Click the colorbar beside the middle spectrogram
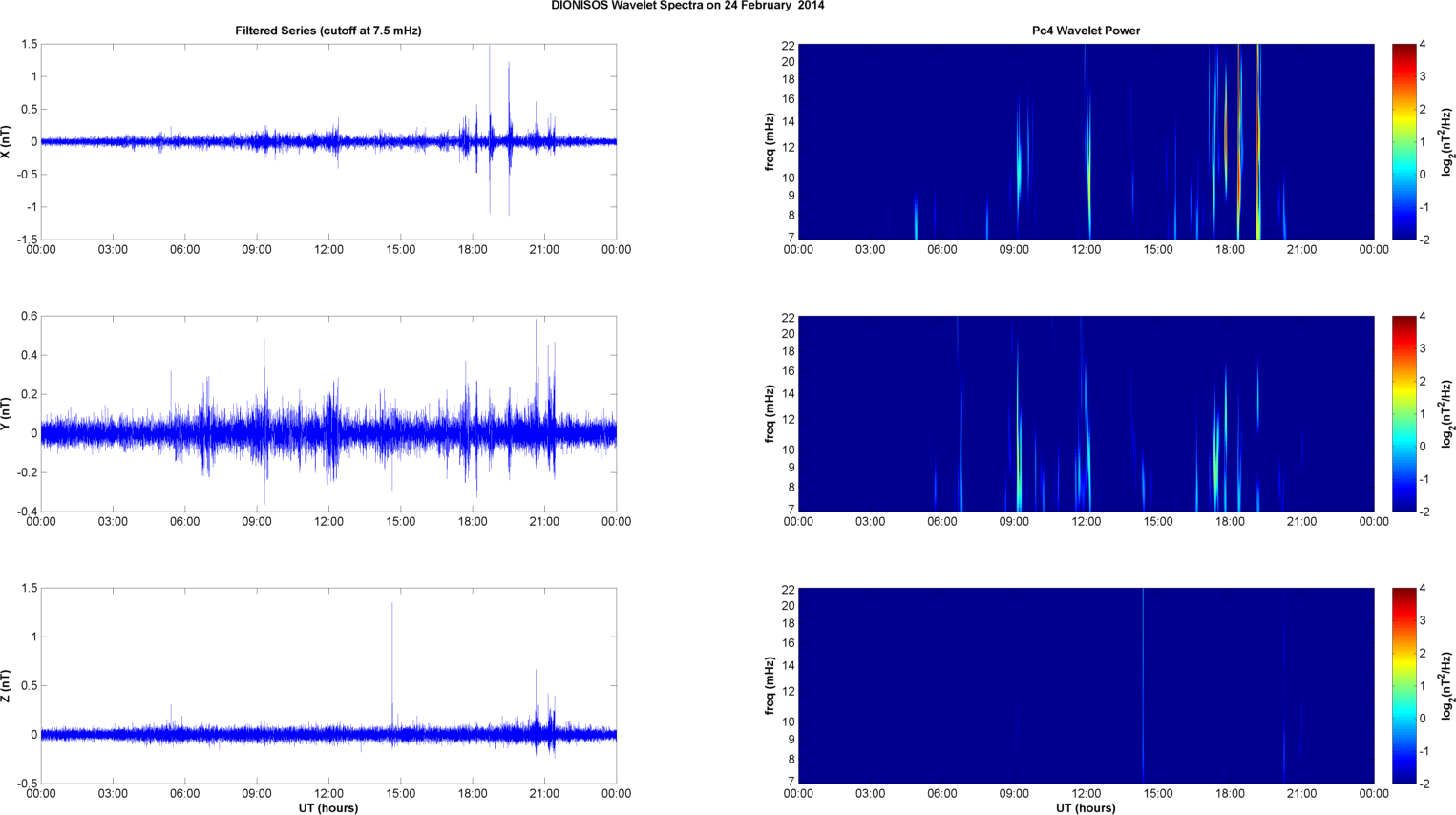1456x815 pixels. [x=1403, y=413]
